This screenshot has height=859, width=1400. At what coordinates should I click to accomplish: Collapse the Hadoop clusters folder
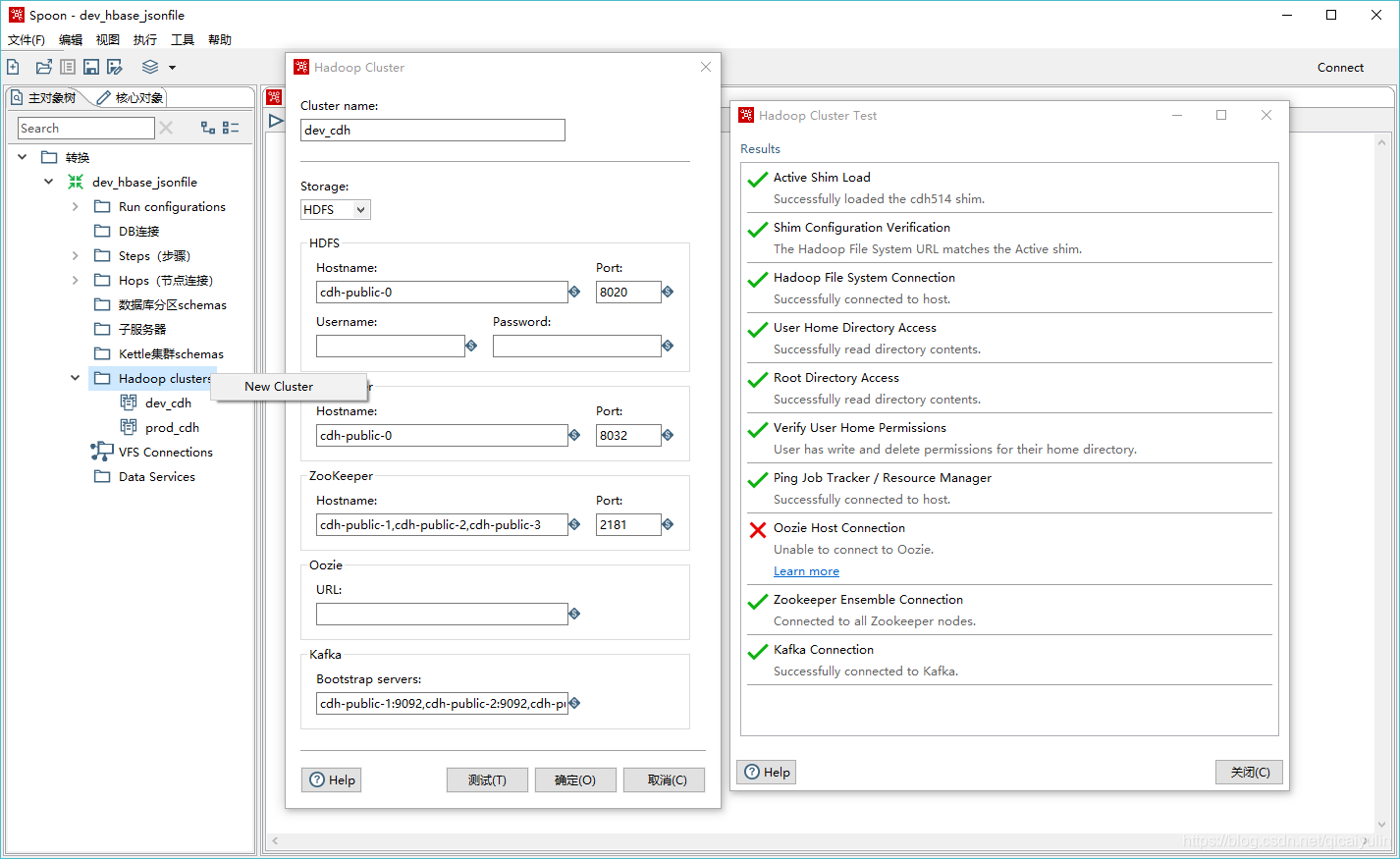[x=76, y=378]
